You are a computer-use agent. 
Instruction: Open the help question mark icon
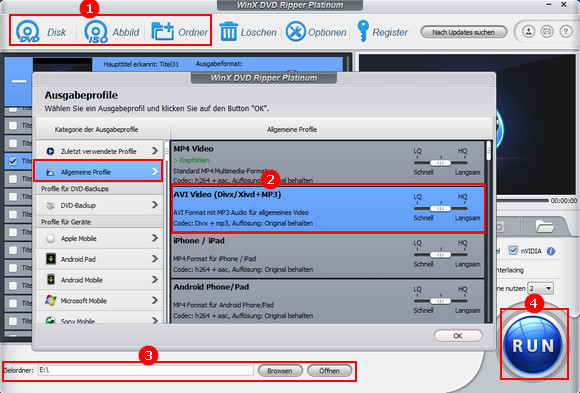[566, 32]
